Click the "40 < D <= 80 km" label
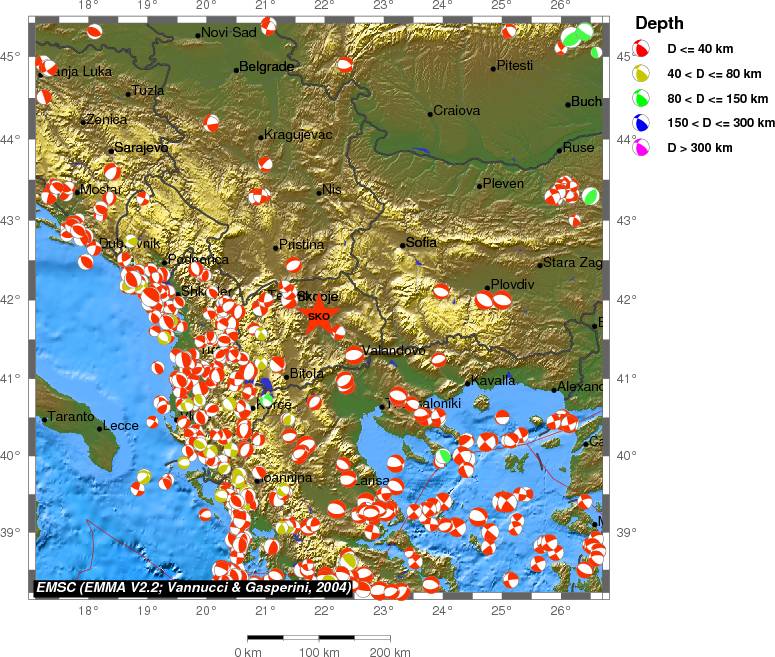The width and height of the screenshot is (775, 657). (714, 74)
